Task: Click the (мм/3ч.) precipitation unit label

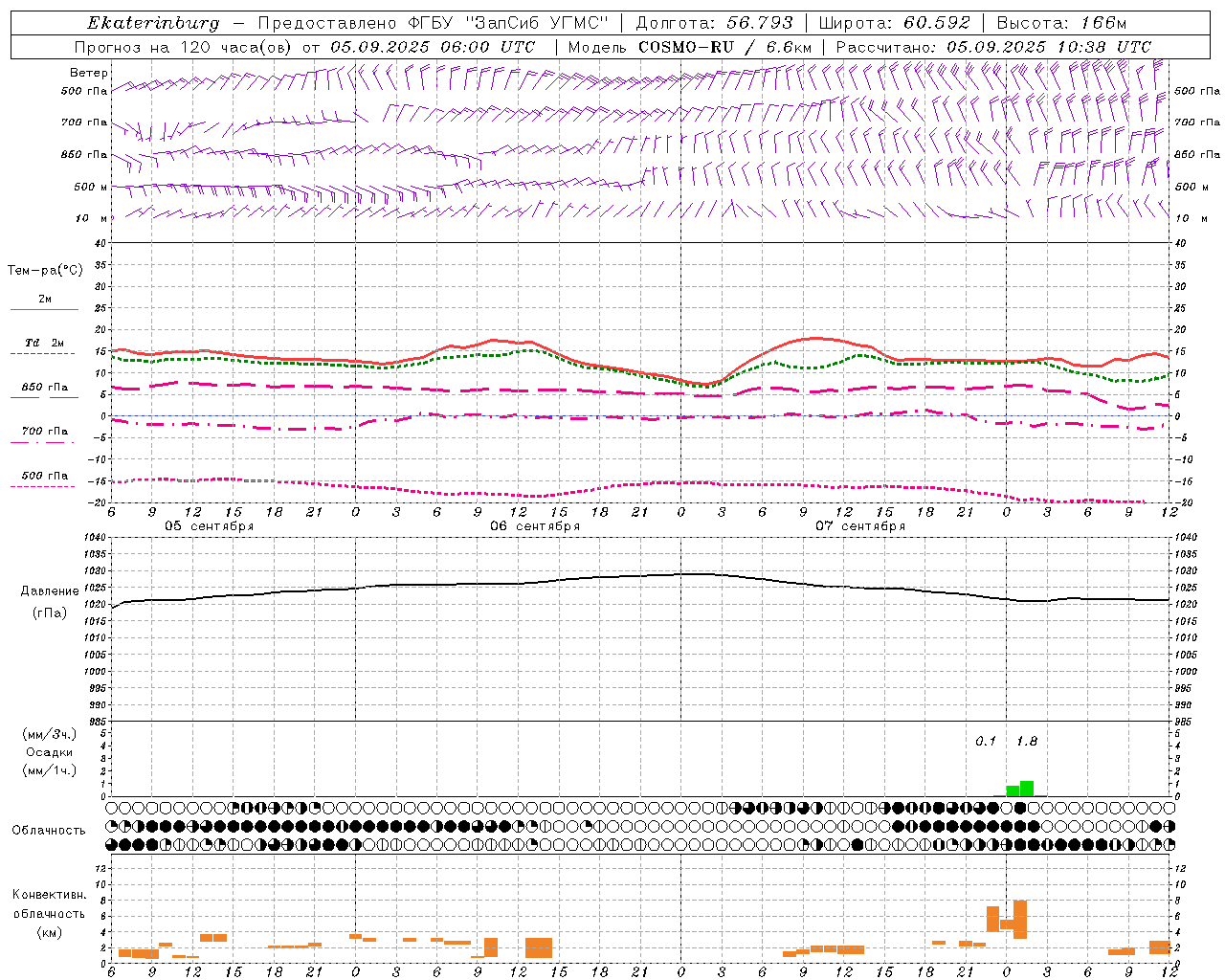Action: (x=50, y=734)
